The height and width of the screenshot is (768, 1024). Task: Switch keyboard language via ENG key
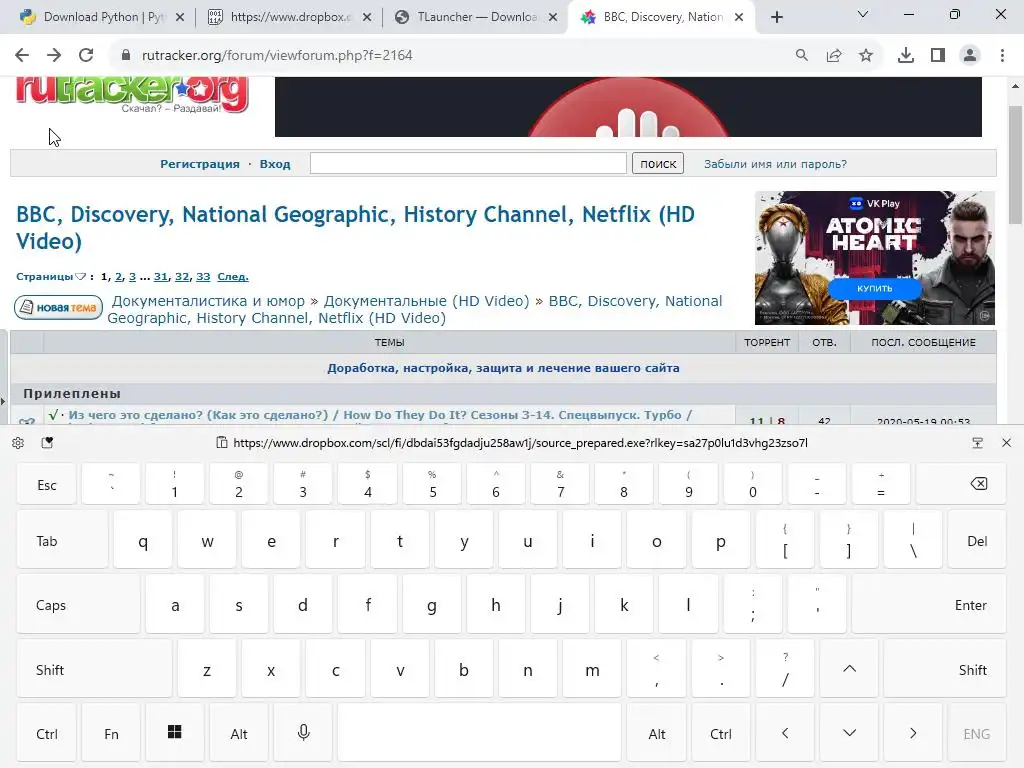(x=977, y=733)
